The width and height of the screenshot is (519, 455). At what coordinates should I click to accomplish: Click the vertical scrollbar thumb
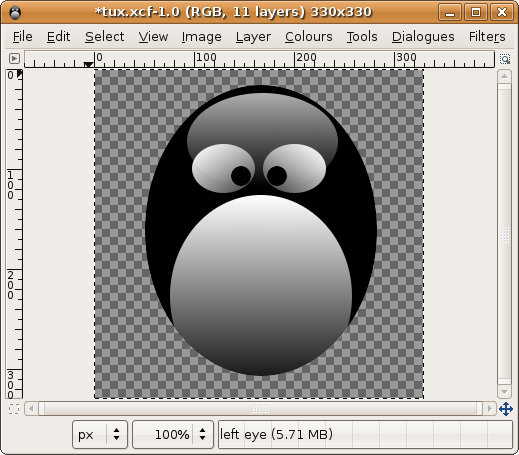tap(504, 234)
